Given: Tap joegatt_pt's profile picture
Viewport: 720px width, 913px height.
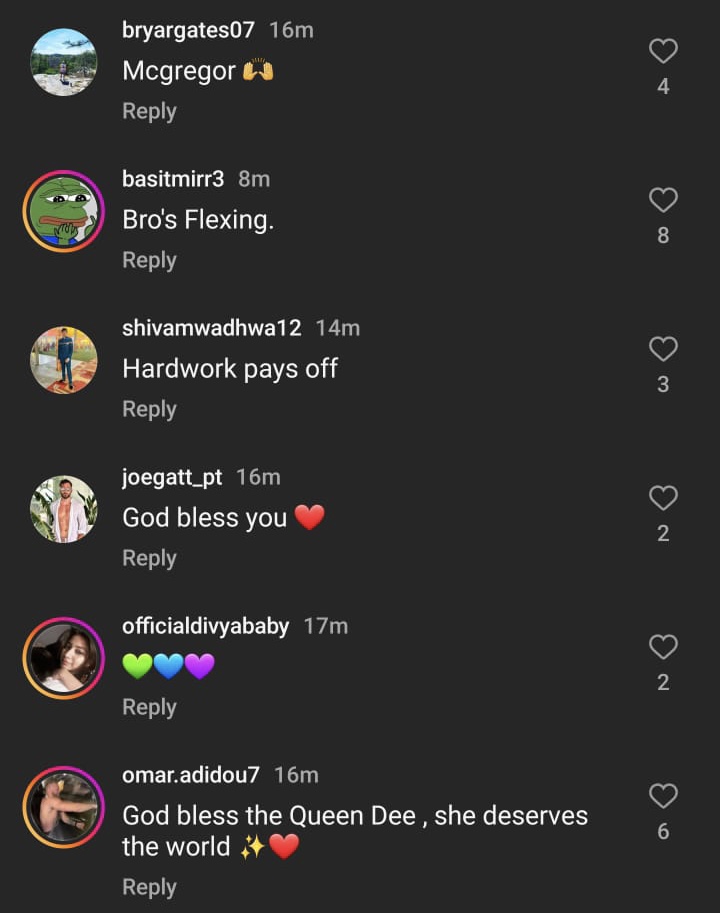Looking at the screenshot, I should pos(64,509).
